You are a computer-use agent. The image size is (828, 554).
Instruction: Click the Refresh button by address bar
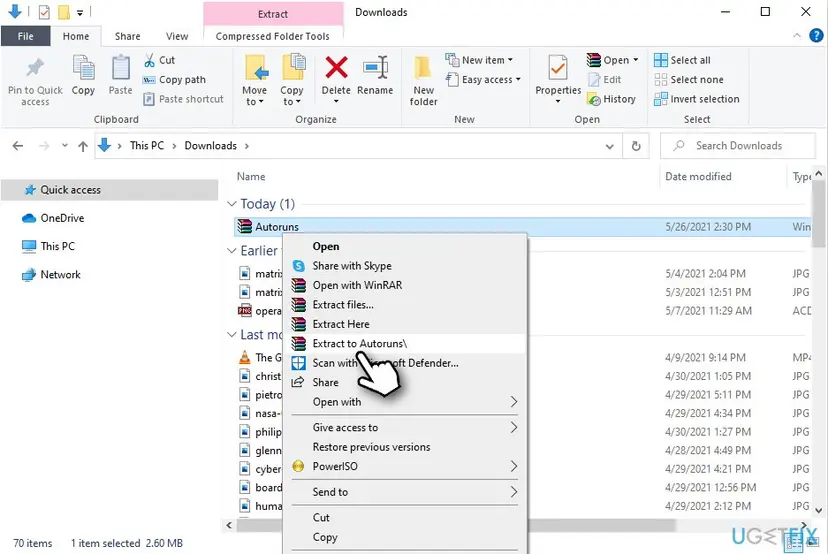tap(636, 146)
